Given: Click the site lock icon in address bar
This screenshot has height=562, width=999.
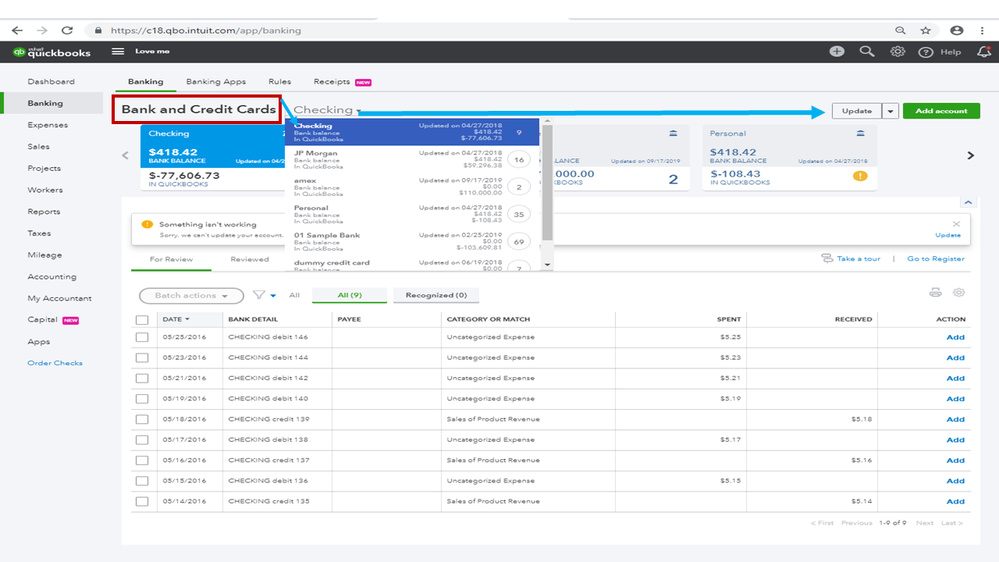Looking at the screenshot, I should pos(98,31).
